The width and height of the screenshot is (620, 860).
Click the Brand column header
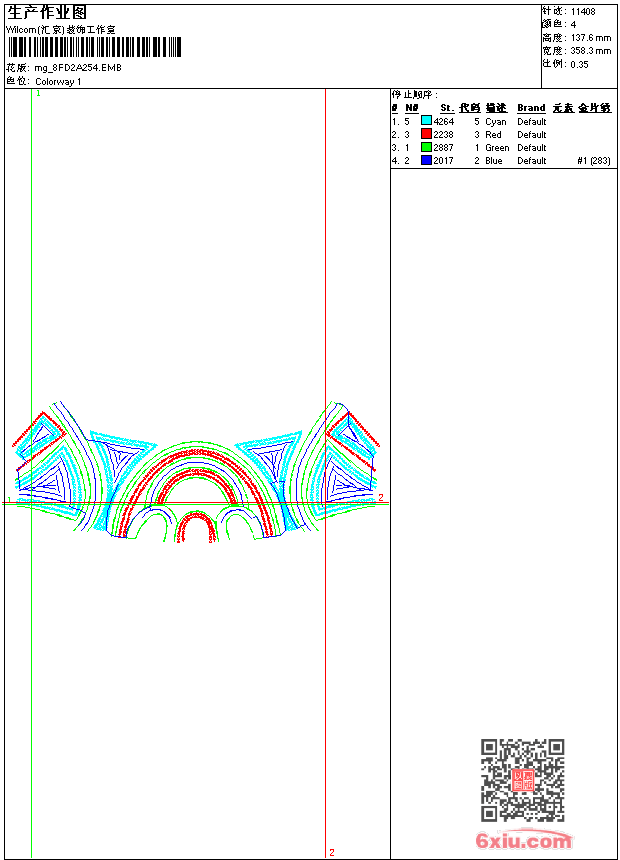tap(531, 108)
